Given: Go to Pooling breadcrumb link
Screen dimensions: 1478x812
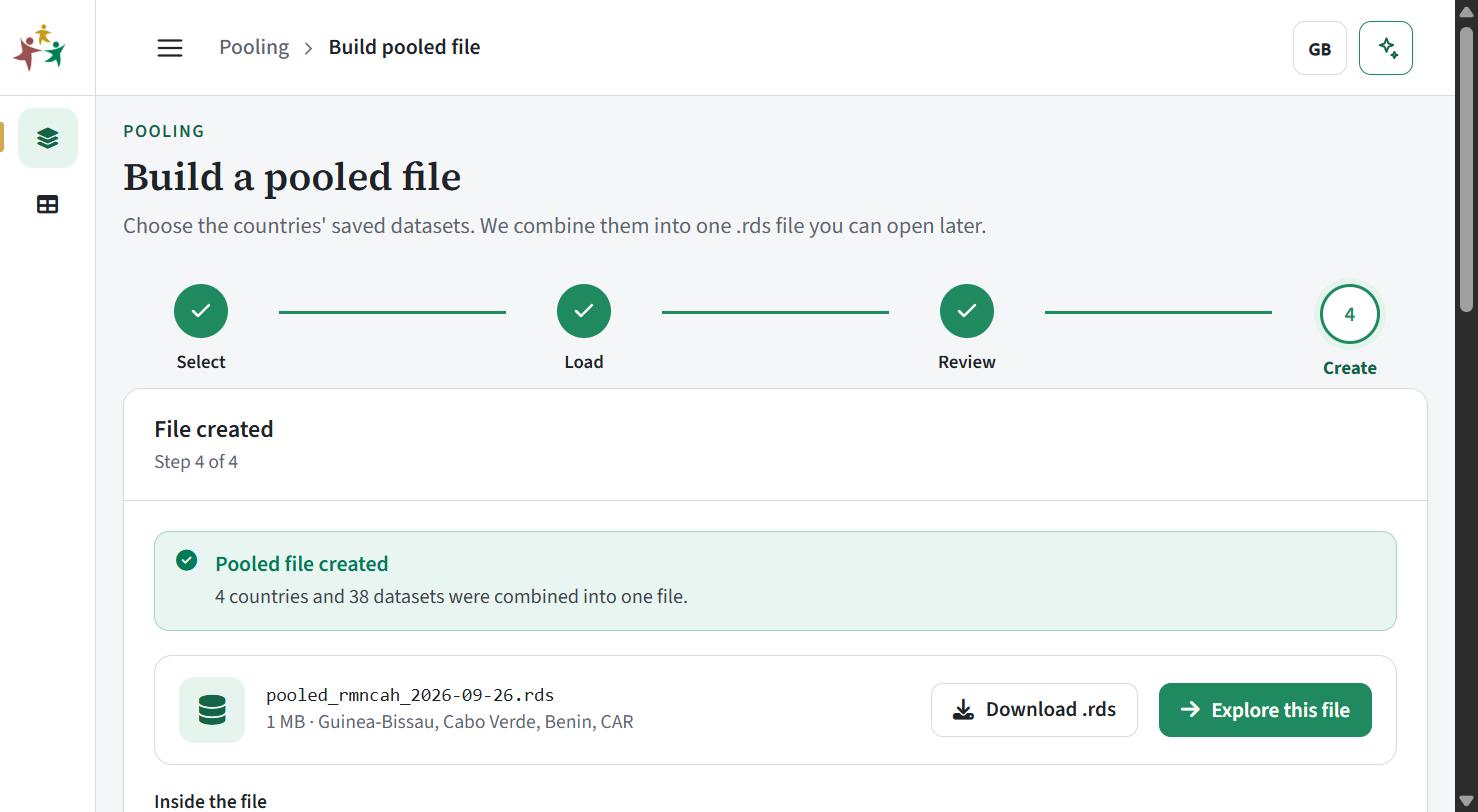Looking at the screenshot, I should tap(254, 47).
